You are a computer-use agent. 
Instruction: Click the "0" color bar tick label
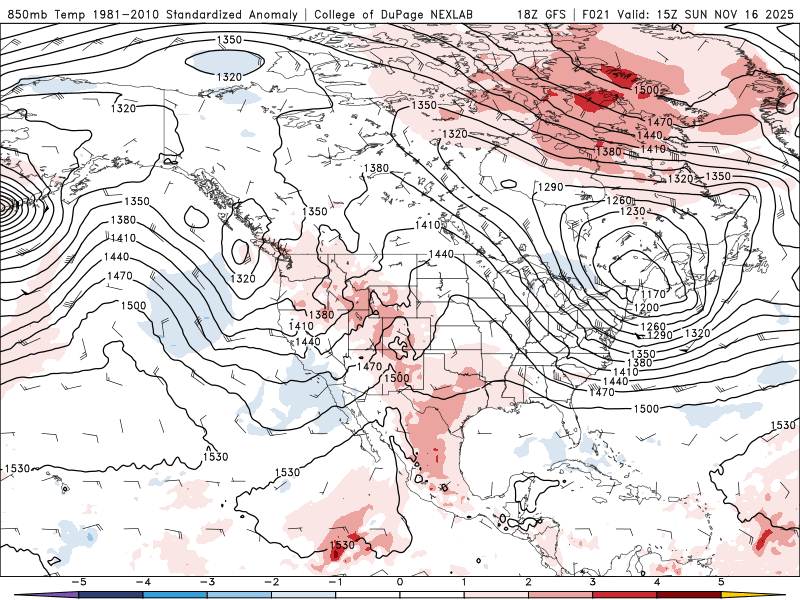(x=400, y=582)
